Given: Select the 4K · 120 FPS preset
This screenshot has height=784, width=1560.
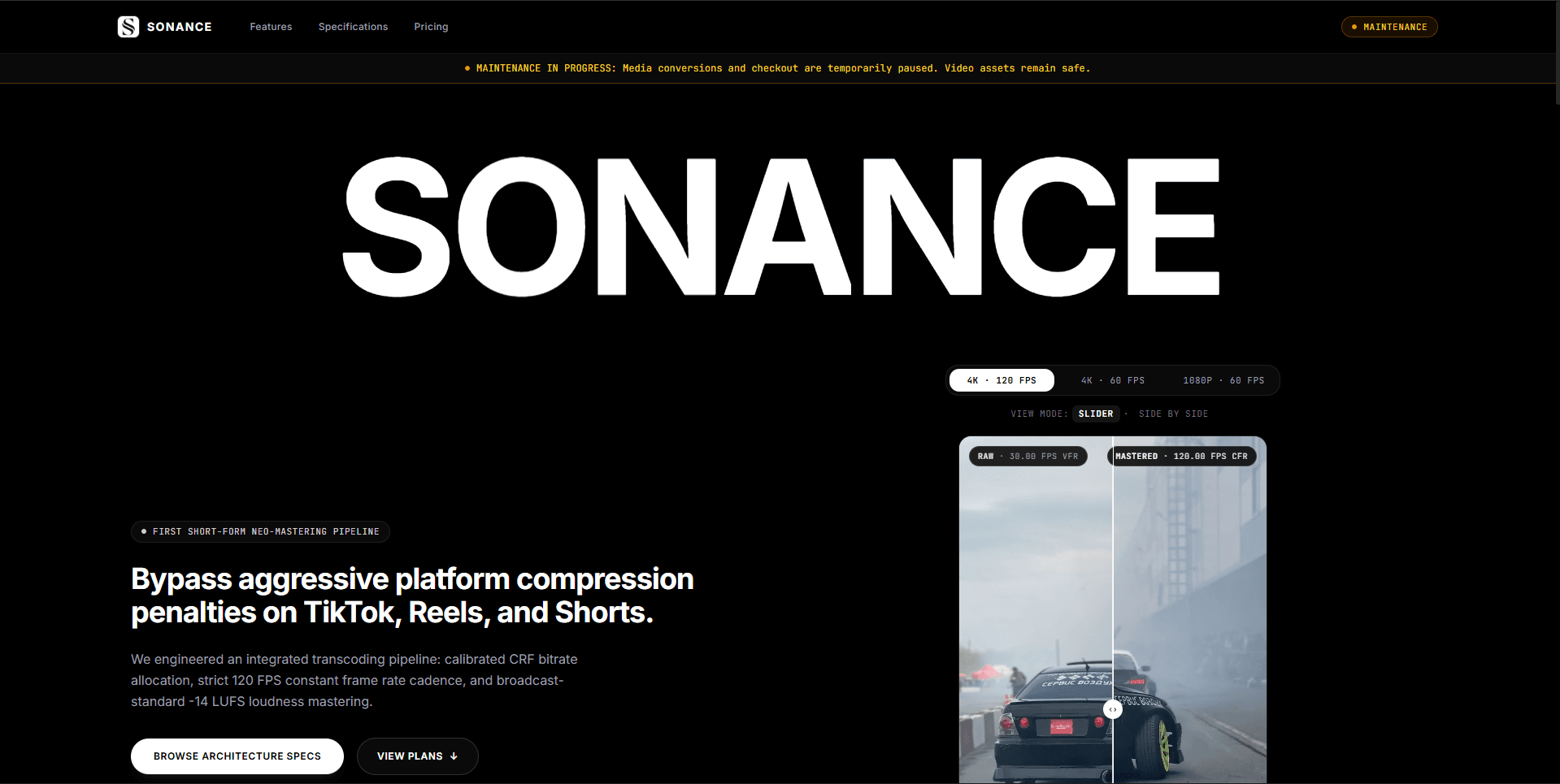Looking at the screenshot, I should point(1002,380).
